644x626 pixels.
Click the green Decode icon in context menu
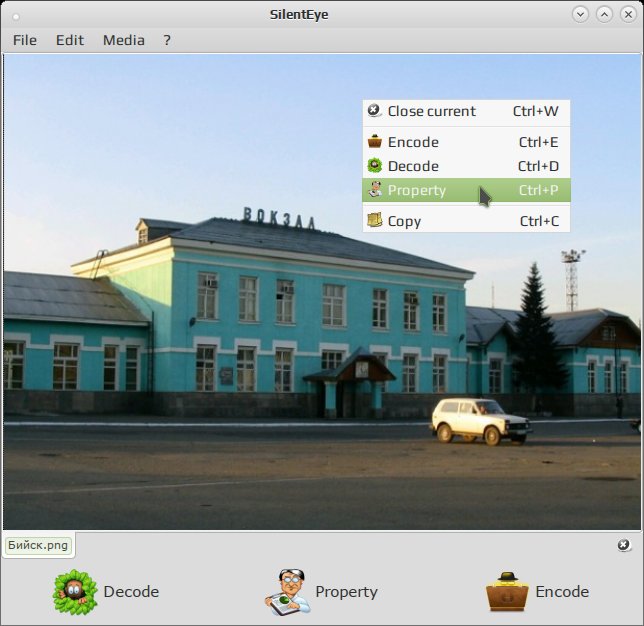pyautogui.click(x=375, y=166)
